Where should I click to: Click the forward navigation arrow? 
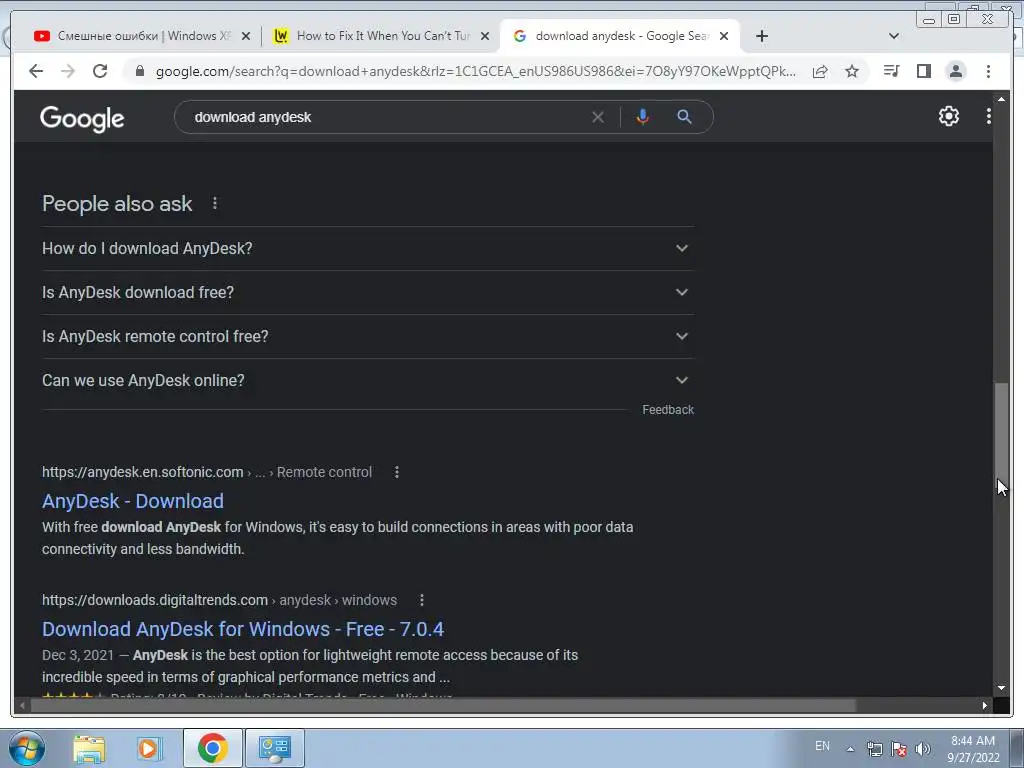68,71
